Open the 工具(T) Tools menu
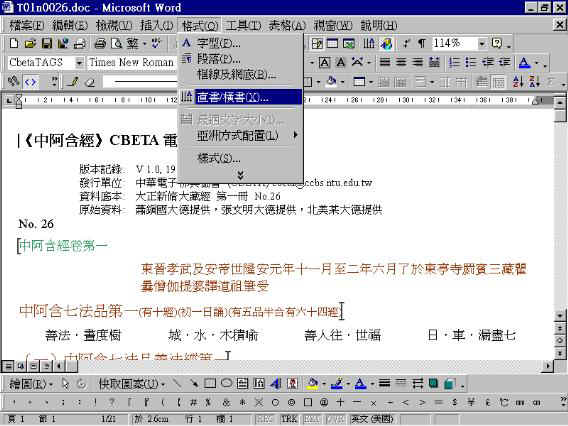The width and height of the screenshot is (568, 426). point(243,25)
